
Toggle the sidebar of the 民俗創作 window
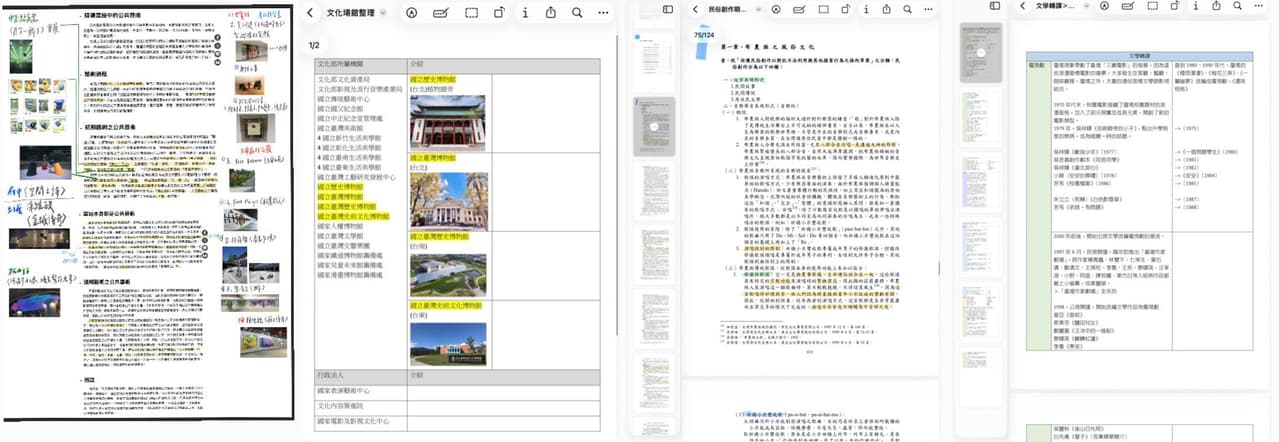click(669, 9)
